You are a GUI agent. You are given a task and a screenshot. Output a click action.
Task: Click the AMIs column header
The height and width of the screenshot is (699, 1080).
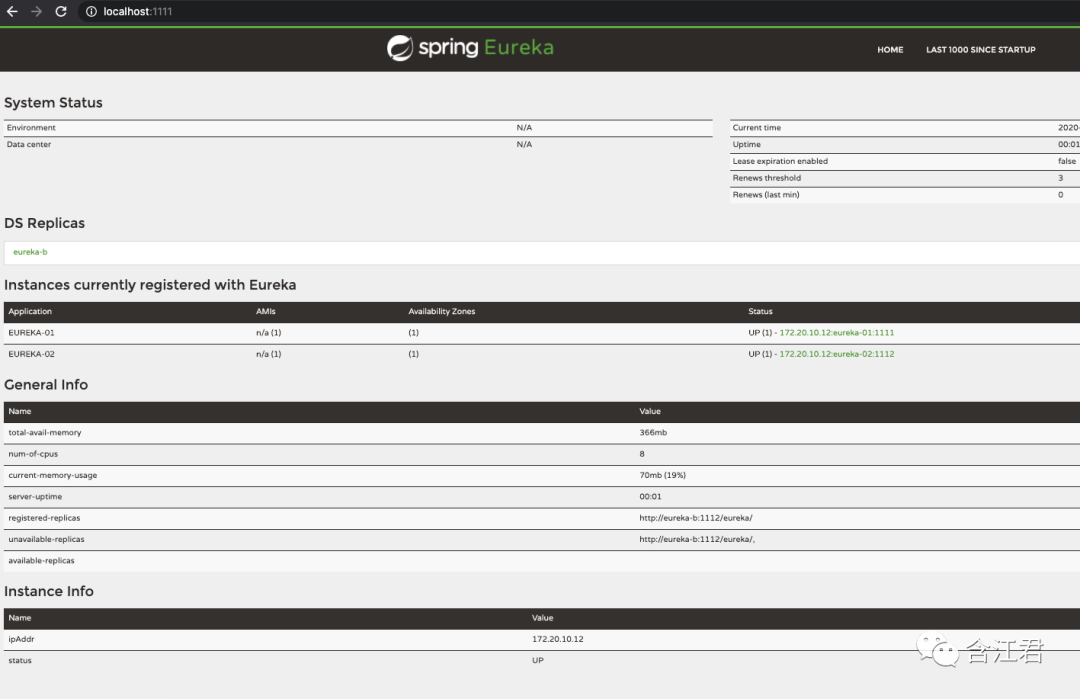click(266, 311)
